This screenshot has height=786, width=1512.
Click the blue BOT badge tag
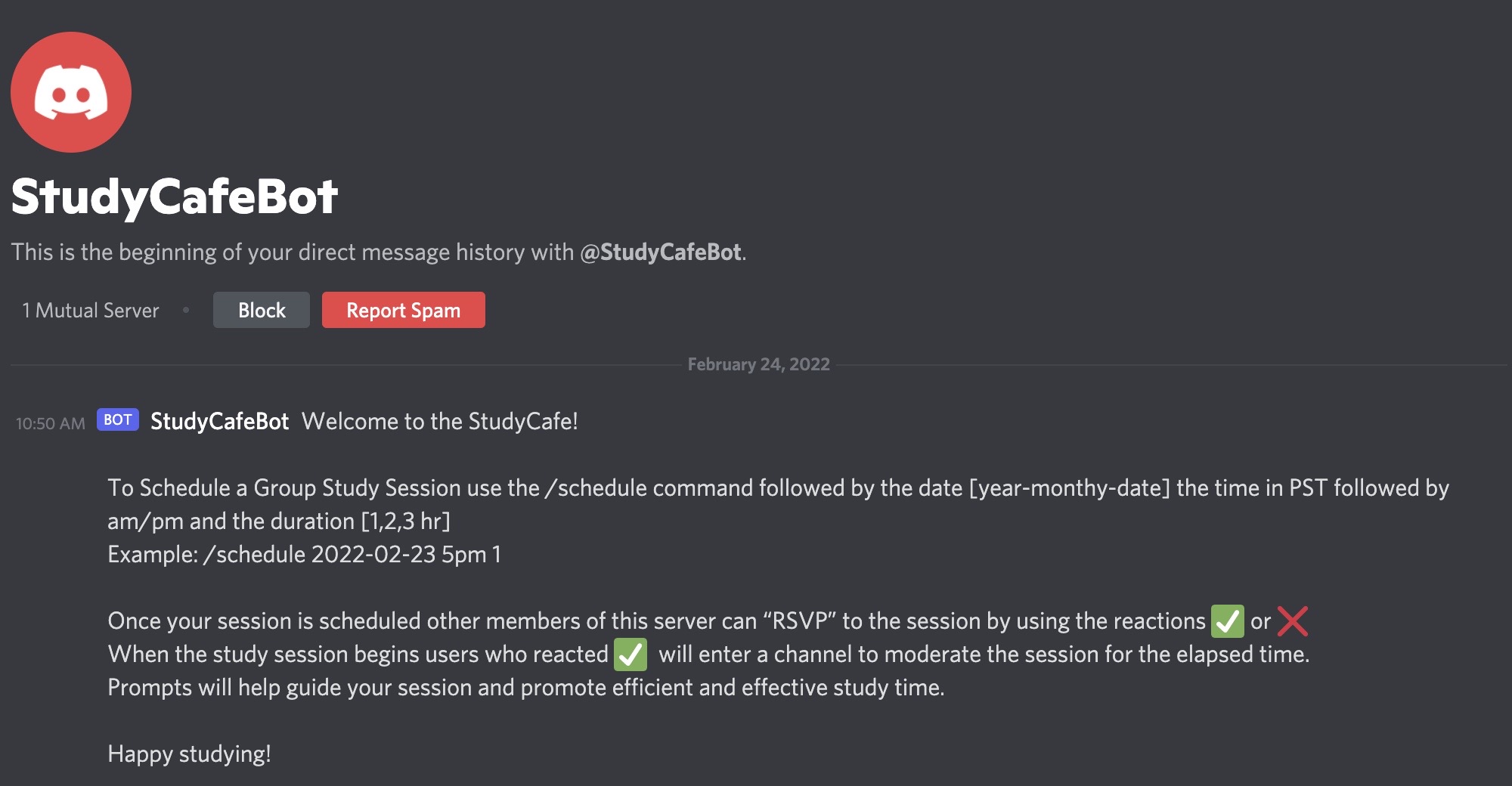coord(118,420)
